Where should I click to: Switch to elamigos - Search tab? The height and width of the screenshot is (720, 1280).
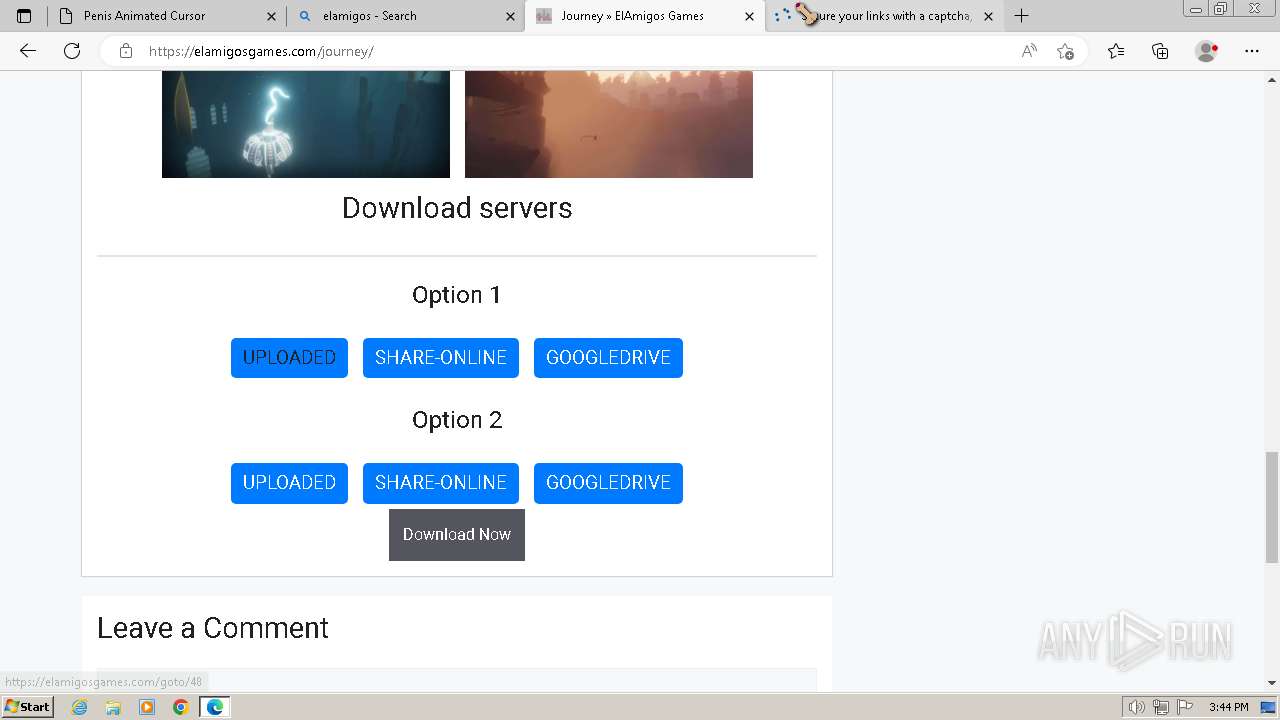[x=406, y=16]
